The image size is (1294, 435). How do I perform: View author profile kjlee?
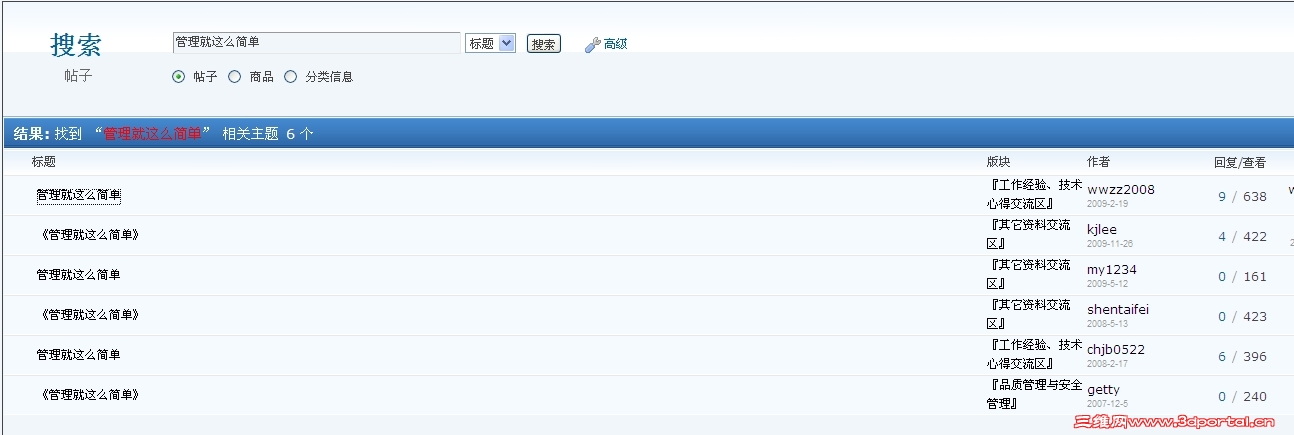click(x=1102, y=230)
